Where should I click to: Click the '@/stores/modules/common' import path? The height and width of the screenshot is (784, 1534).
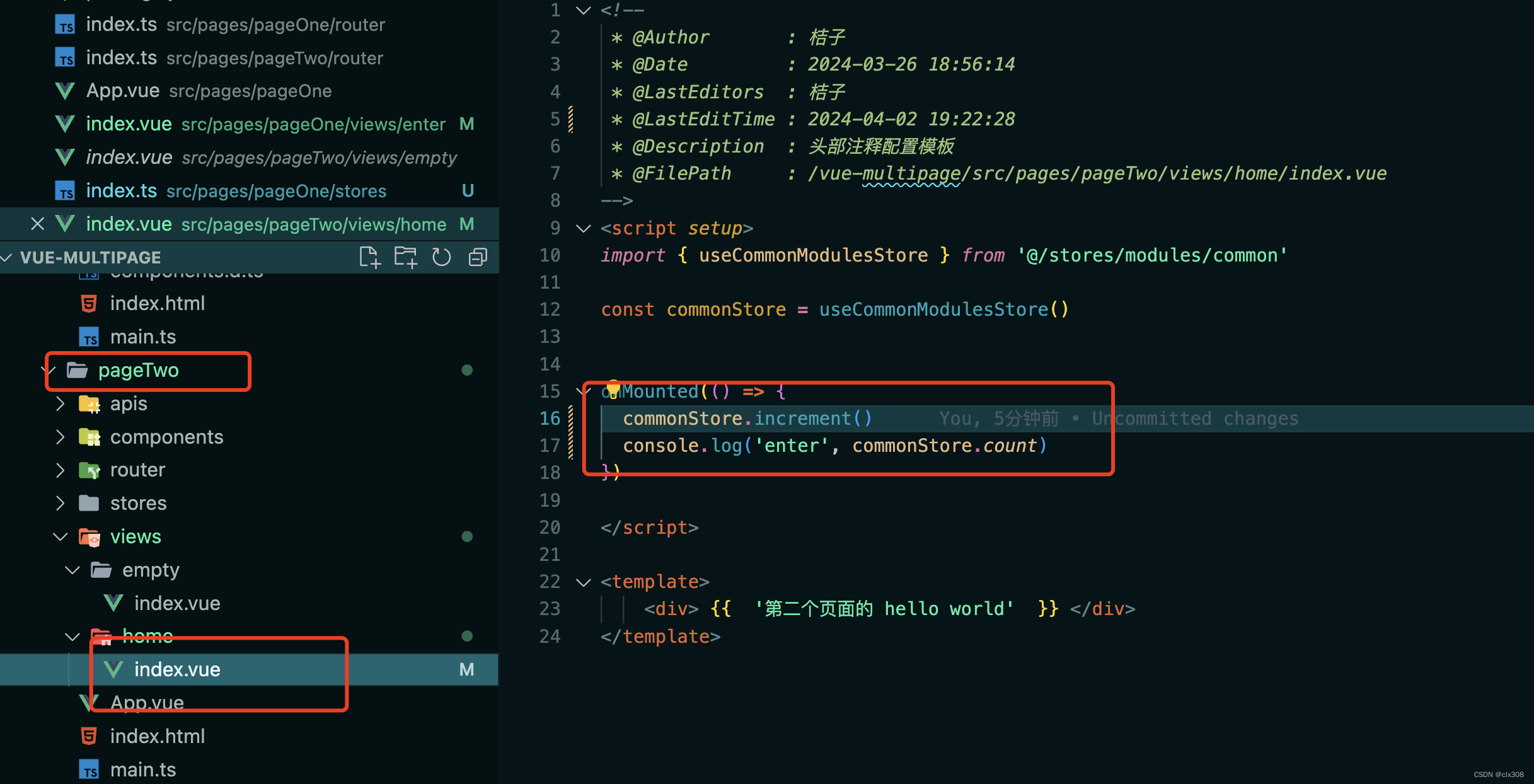click(1152, 255)
